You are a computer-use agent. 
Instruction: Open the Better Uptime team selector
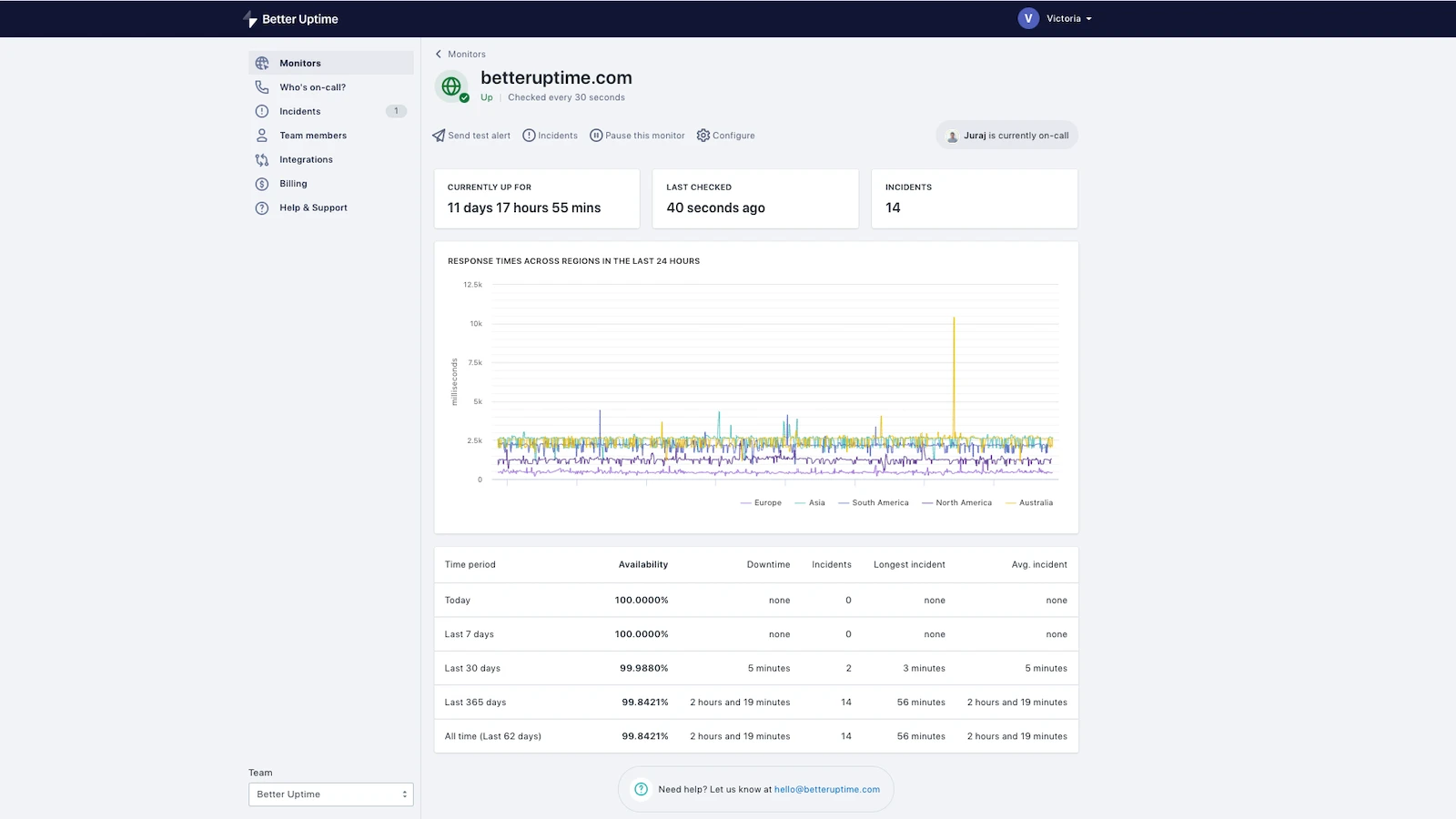pos(330,794)
